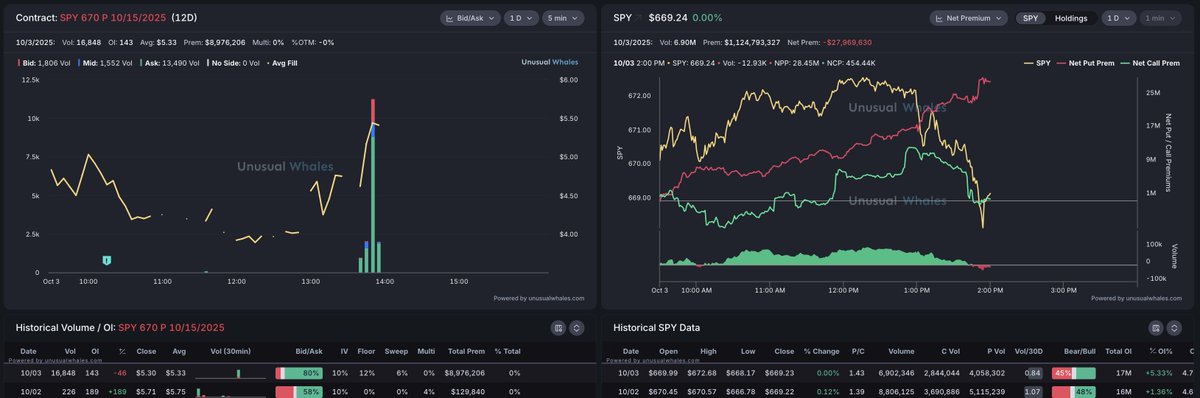Click the Historical Volume / OI contract link
The width and height of the screenshot is (1200, 398).
pyautogui.click(x=171, y=327)
